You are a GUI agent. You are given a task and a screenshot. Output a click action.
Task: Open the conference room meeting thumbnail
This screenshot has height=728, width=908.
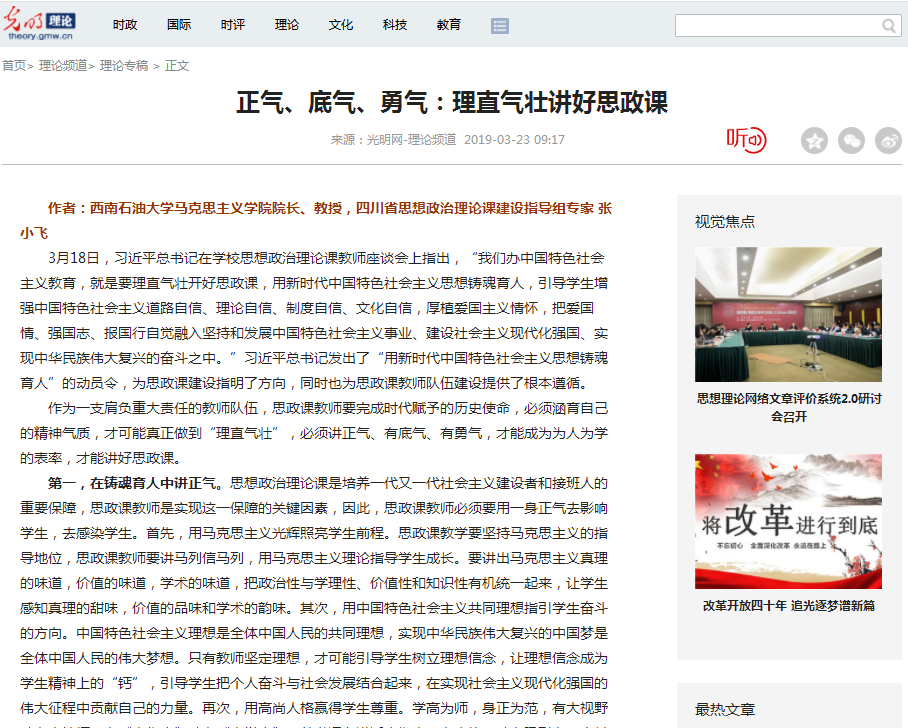pos(788,314)
